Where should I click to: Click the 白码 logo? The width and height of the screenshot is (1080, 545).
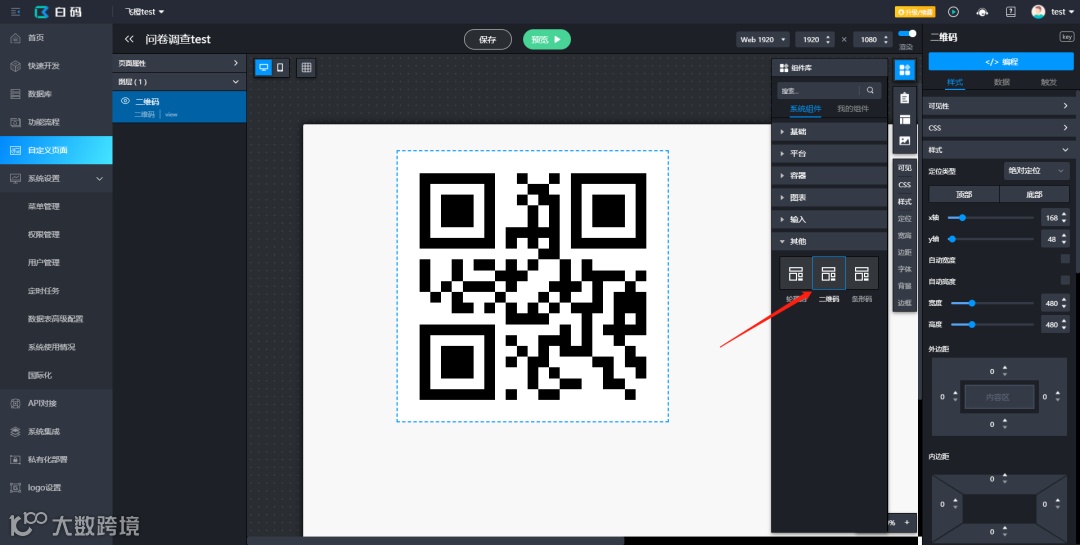[x=57, y=12]
